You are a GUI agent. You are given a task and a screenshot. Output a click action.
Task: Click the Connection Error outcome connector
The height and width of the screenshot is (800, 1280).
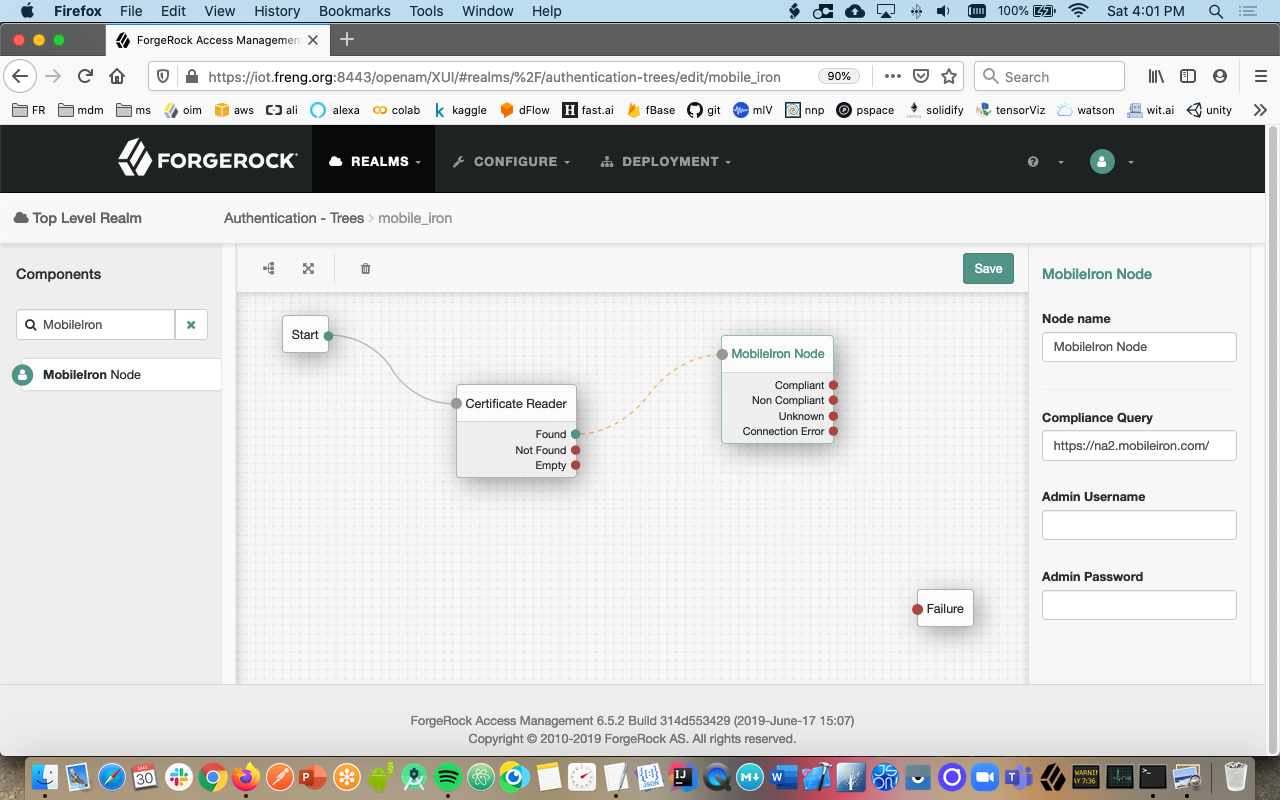pos(833,432)
